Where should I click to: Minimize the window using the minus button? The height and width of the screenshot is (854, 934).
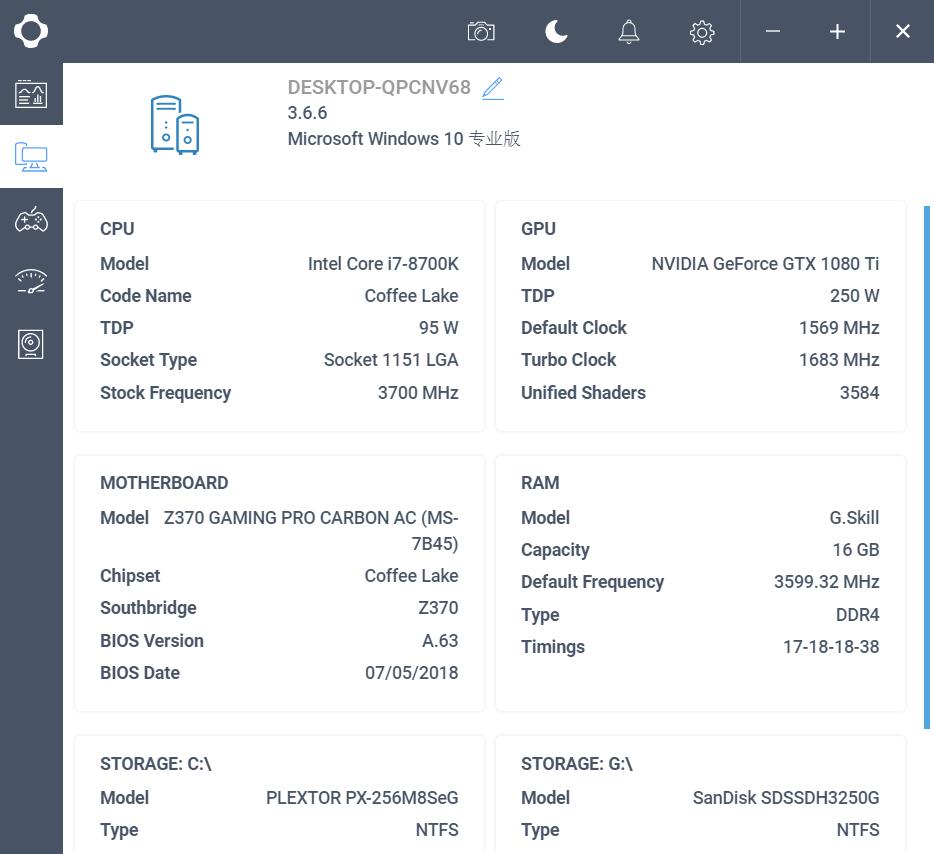point(773,32)
